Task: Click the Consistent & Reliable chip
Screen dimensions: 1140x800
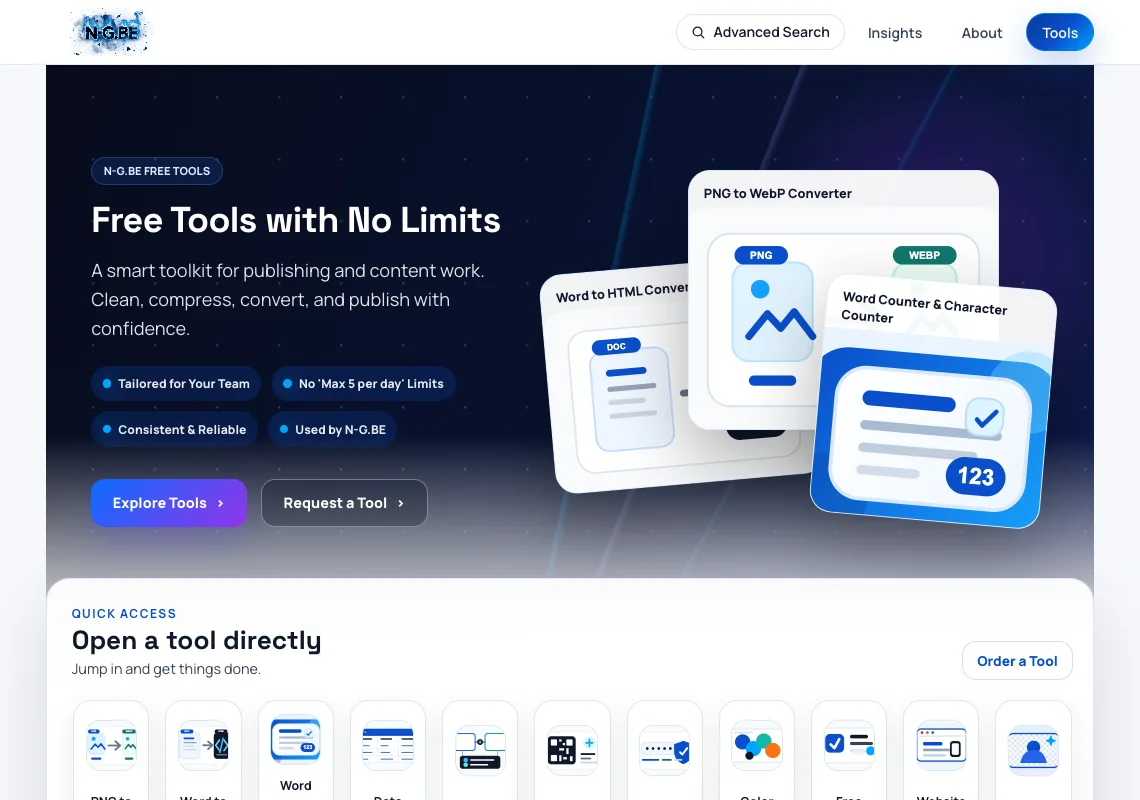Action: [x=174, y=429]
